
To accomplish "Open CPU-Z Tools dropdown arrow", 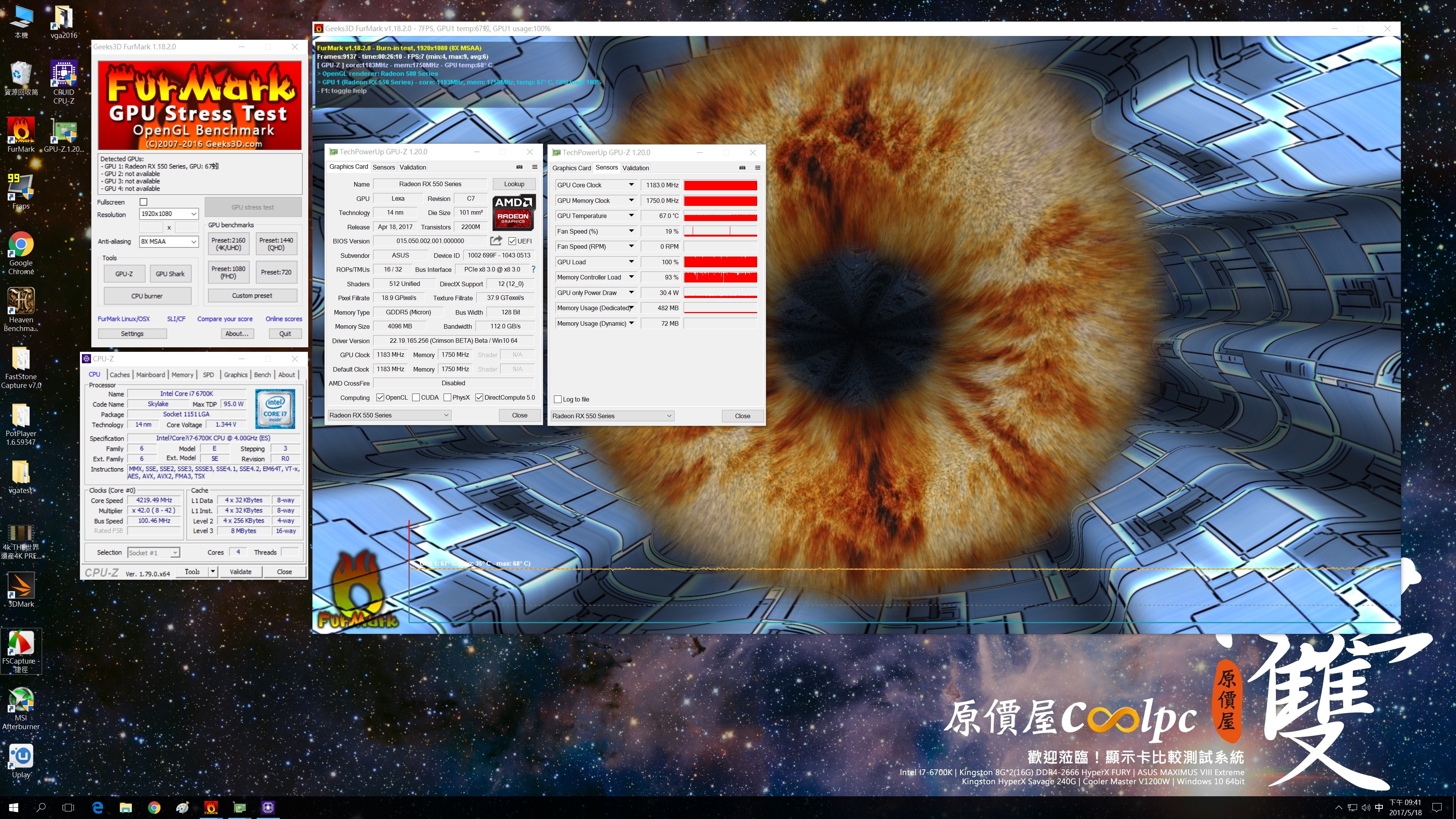I will pyautogui.click(x=213, y=571).
